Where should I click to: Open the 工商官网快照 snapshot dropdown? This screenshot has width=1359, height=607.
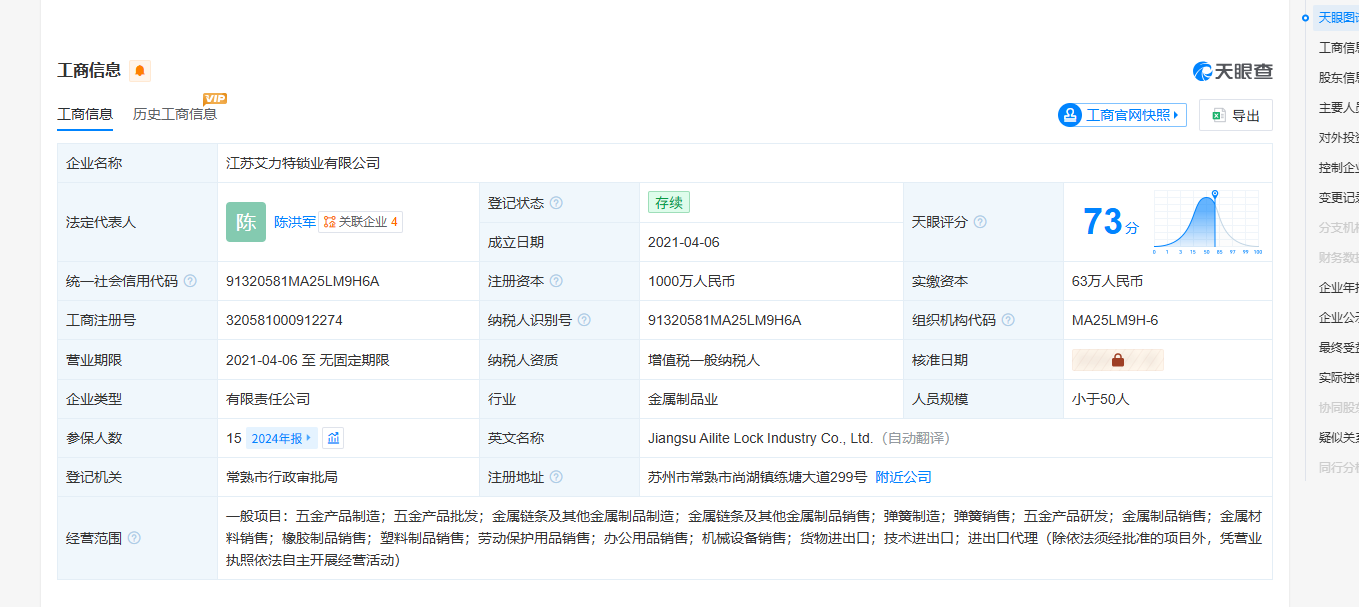[1122, 115]
